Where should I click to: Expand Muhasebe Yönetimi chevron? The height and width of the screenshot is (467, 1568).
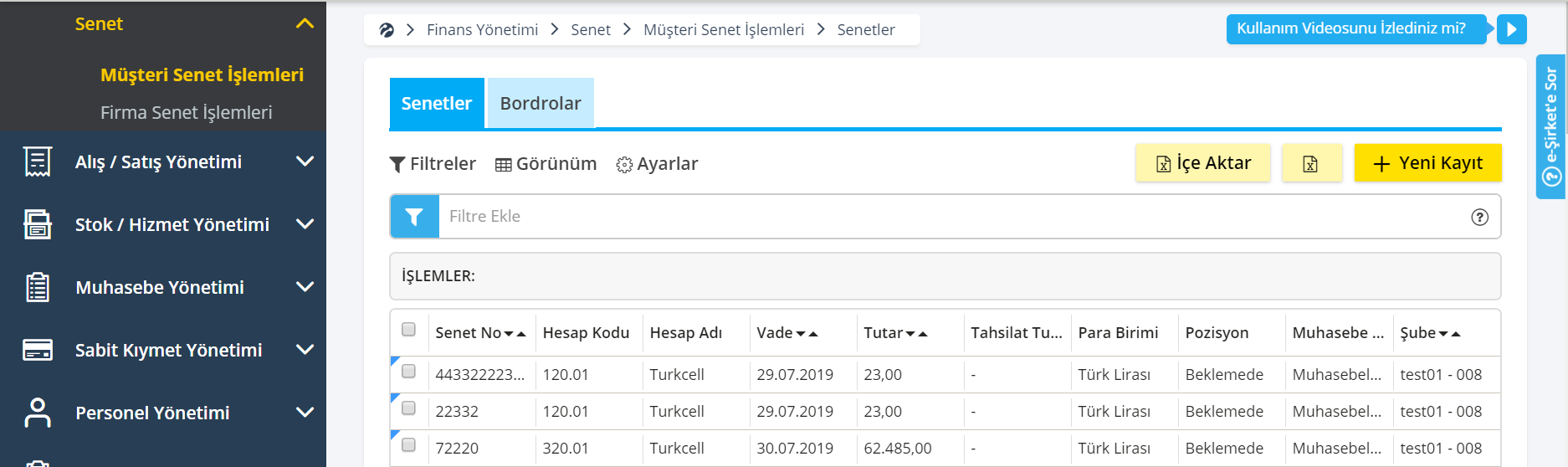[305, 286]
